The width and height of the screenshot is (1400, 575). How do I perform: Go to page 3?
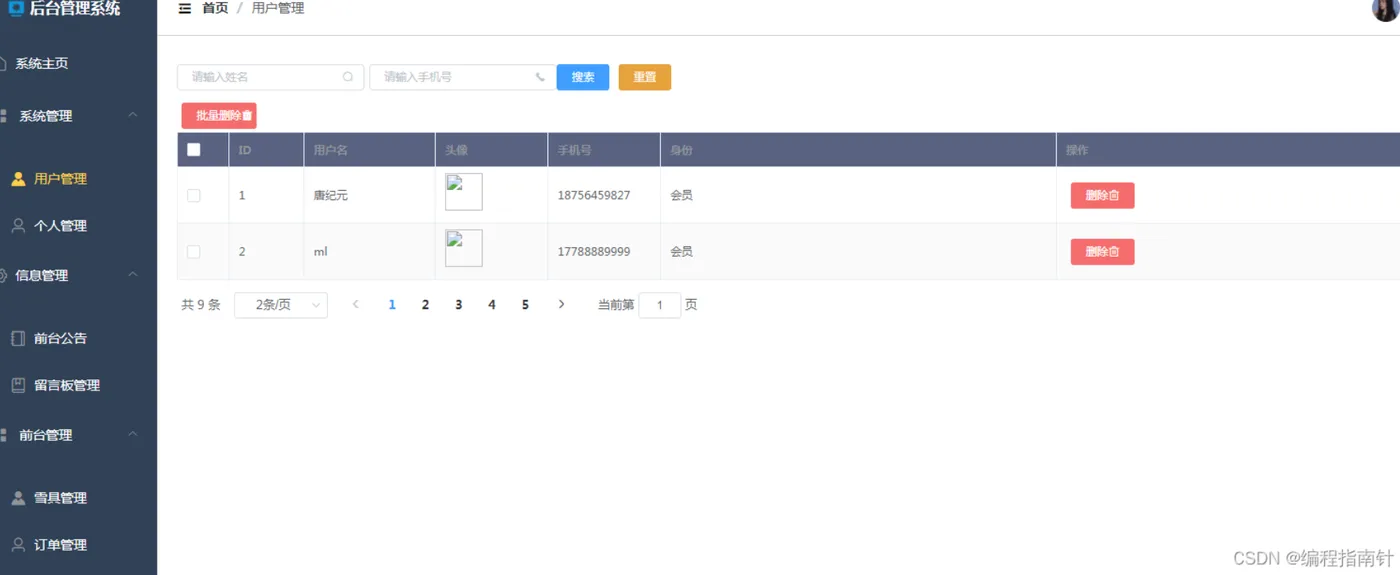tap(458, 305)
